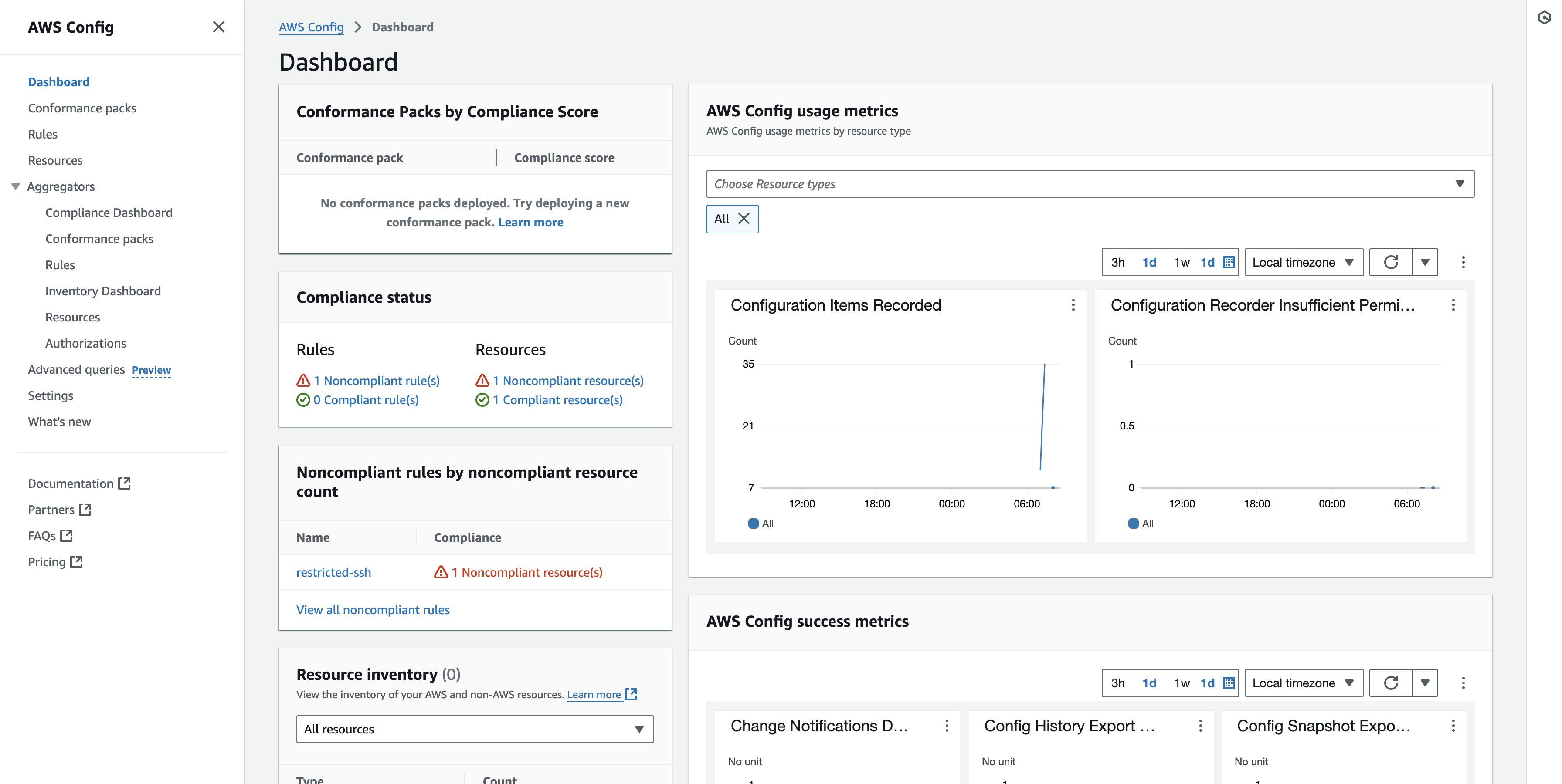Refresh the AWS Config usage metrics graphs

pos(1391,262)
